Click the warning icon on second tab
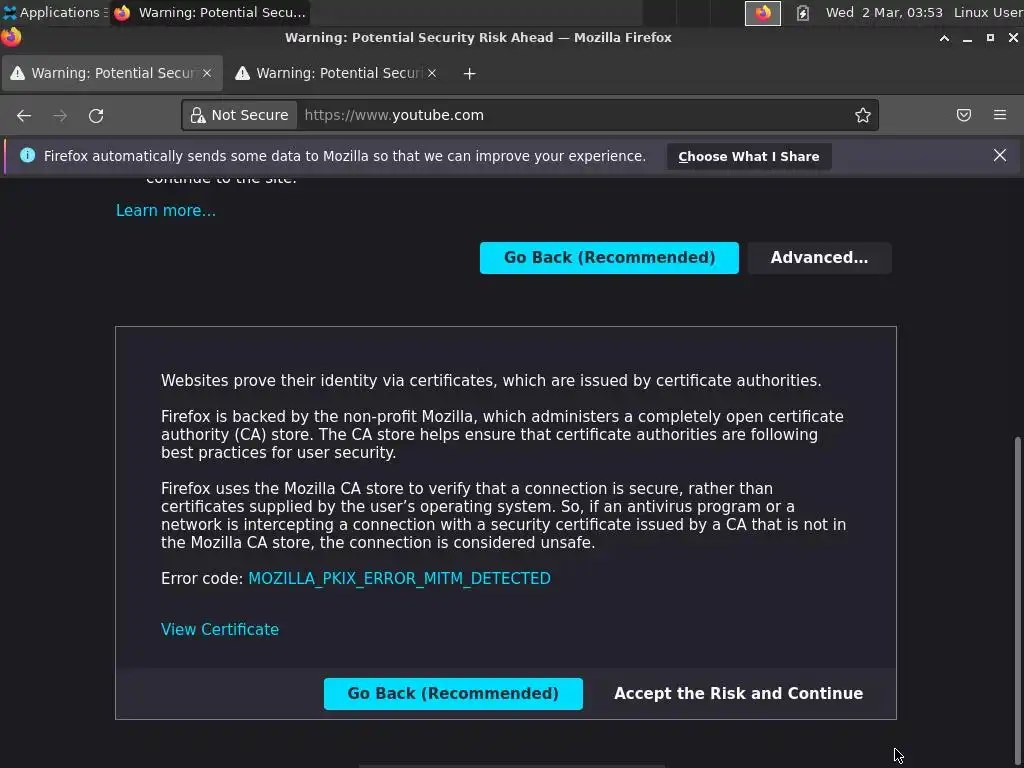1024x768 pixels. [242, 73]
